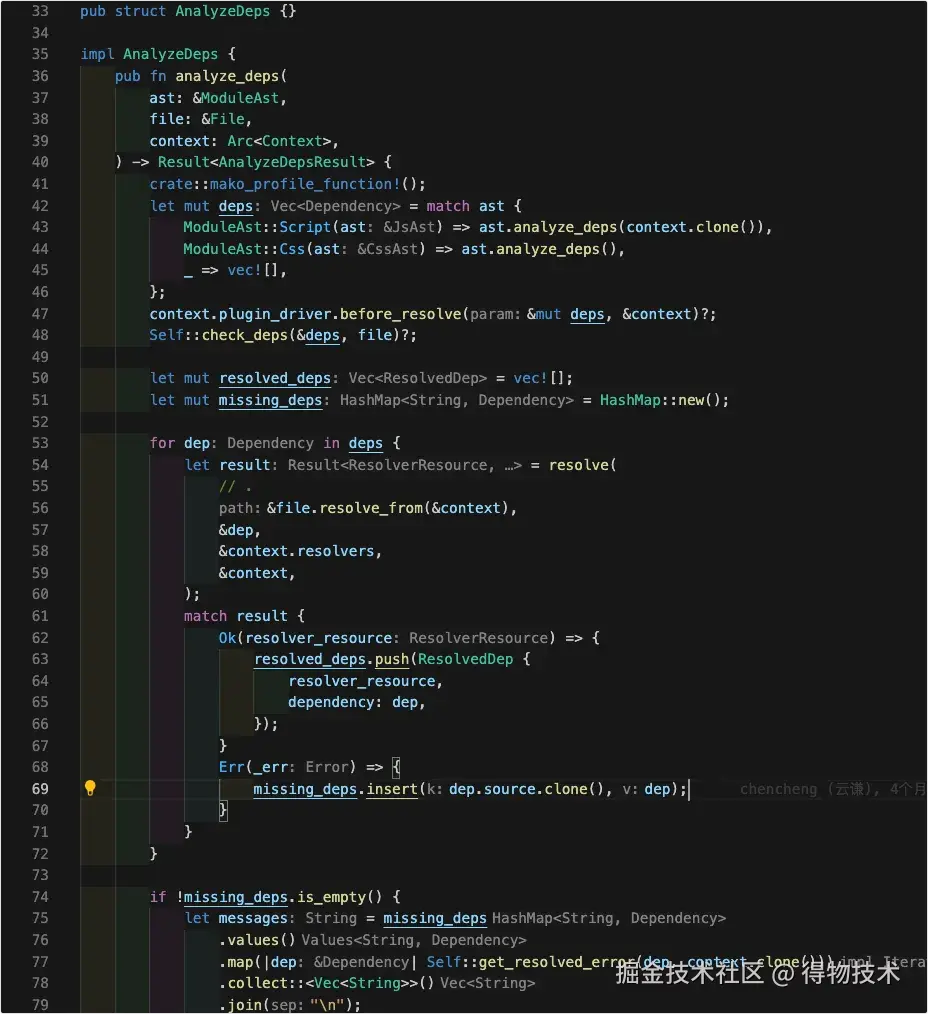Image resolution: width=928 pixels, height=1014 pixels.
Task: Click 'ResolvedDep' struct literal on line 63
Action: pyautogui.click(x=465, y=659)
